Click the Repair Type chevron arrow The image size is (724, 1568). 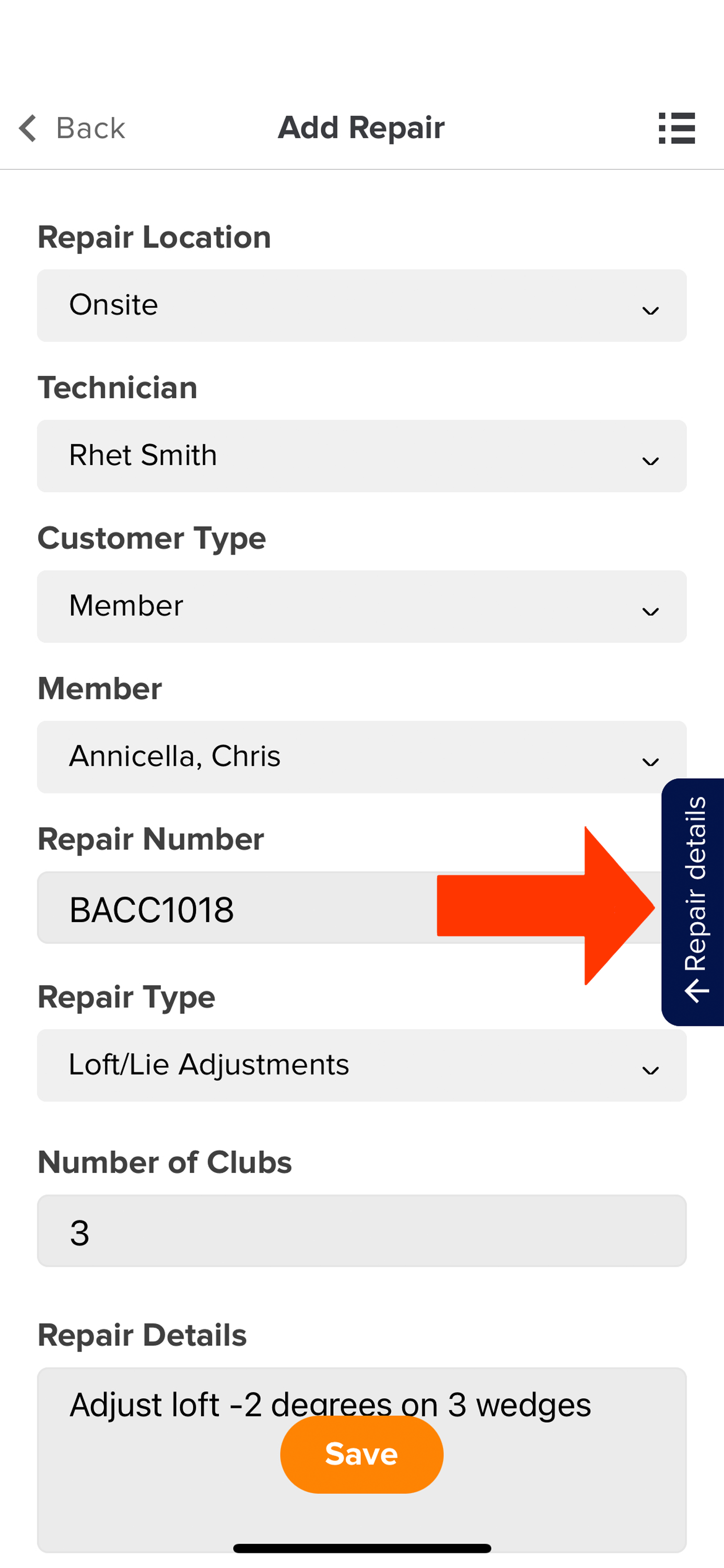(650, 1071)
